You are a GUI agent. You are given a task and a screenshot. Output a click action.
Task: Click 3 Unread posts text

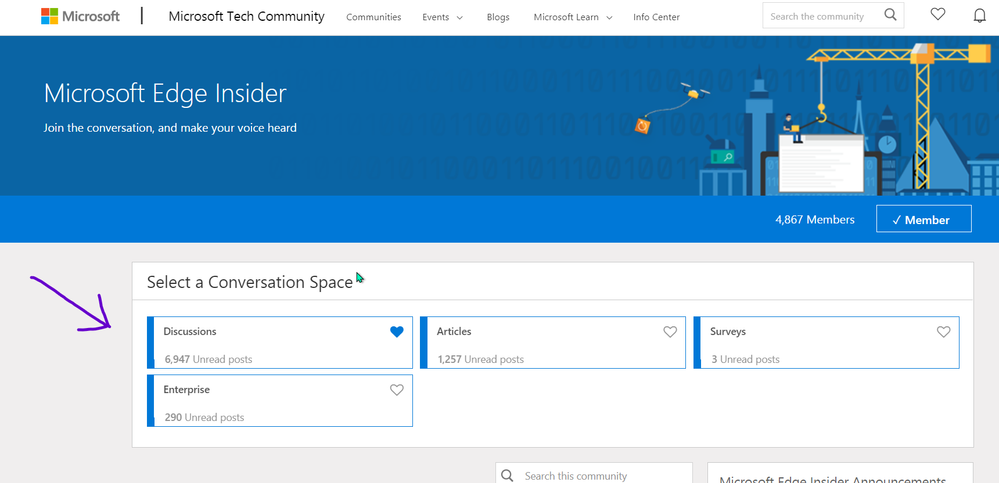click(x=745, y=359)
